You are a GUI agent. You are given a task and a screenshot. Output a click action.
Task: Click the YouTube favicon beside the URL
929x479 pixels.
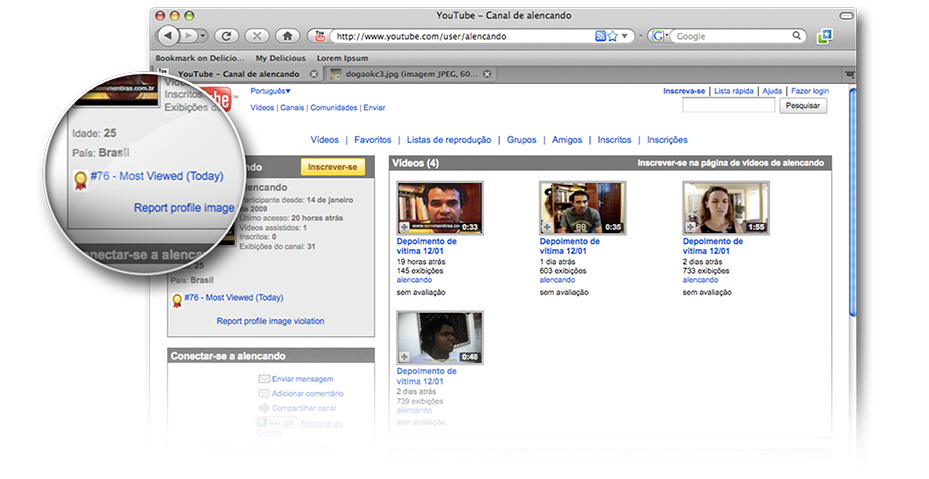coord(320,36)
